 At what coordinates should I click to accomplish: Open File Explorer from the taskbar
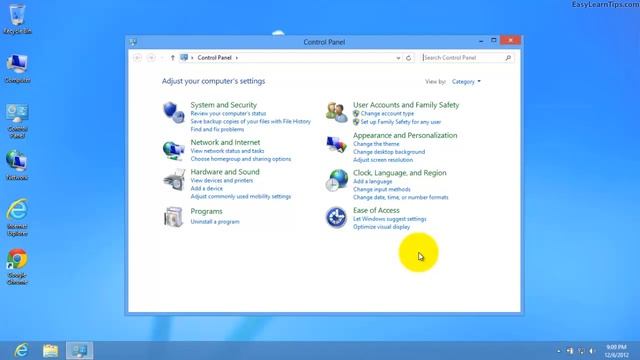(51, 350)
